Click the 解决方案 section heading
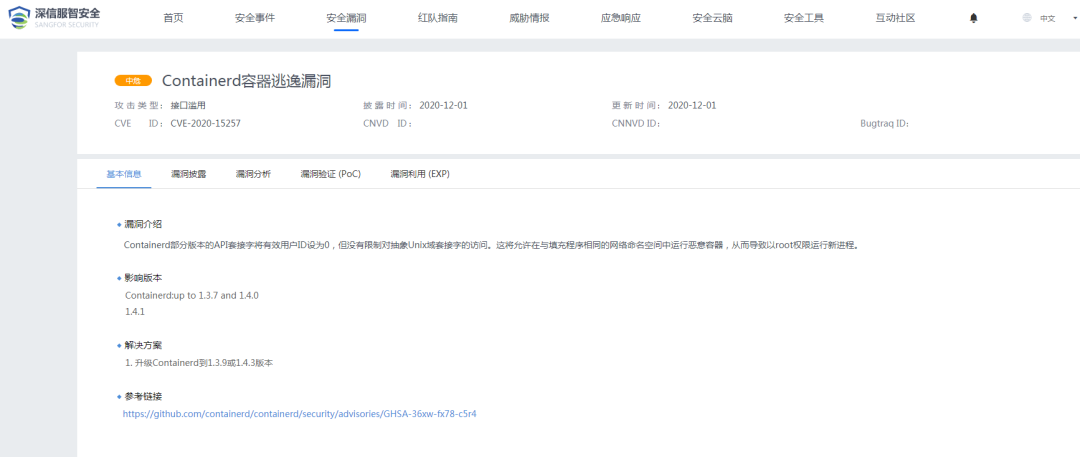Viewport: 1080px width, 457px height. tap(143, 345)
